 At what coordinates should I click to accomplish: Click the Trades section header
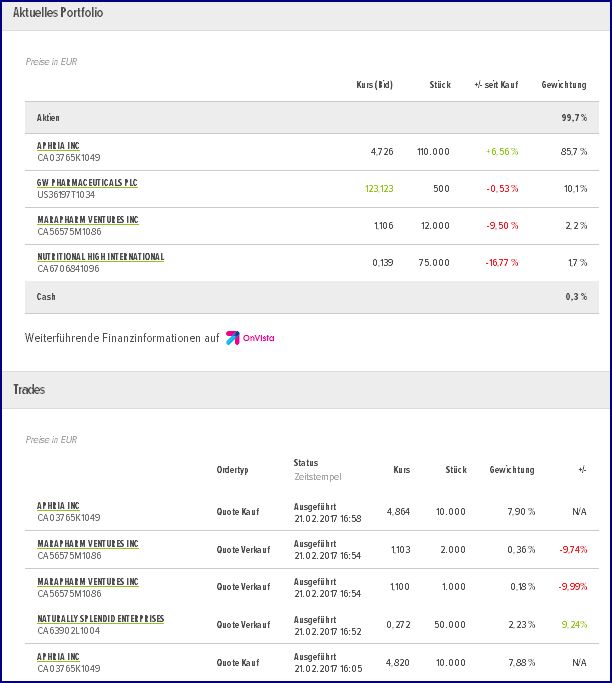point(28,389)
